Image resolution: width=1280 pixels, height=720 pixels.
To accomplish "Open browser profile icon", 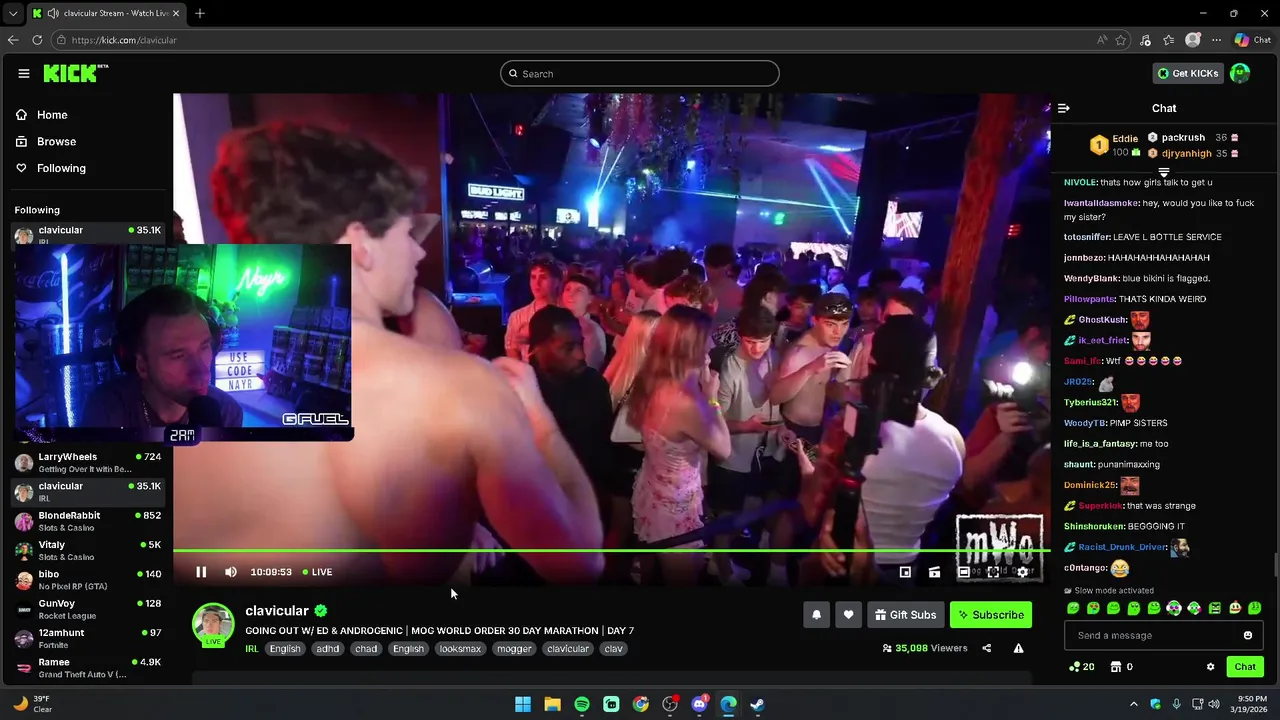I will [x=1192, y=40].
